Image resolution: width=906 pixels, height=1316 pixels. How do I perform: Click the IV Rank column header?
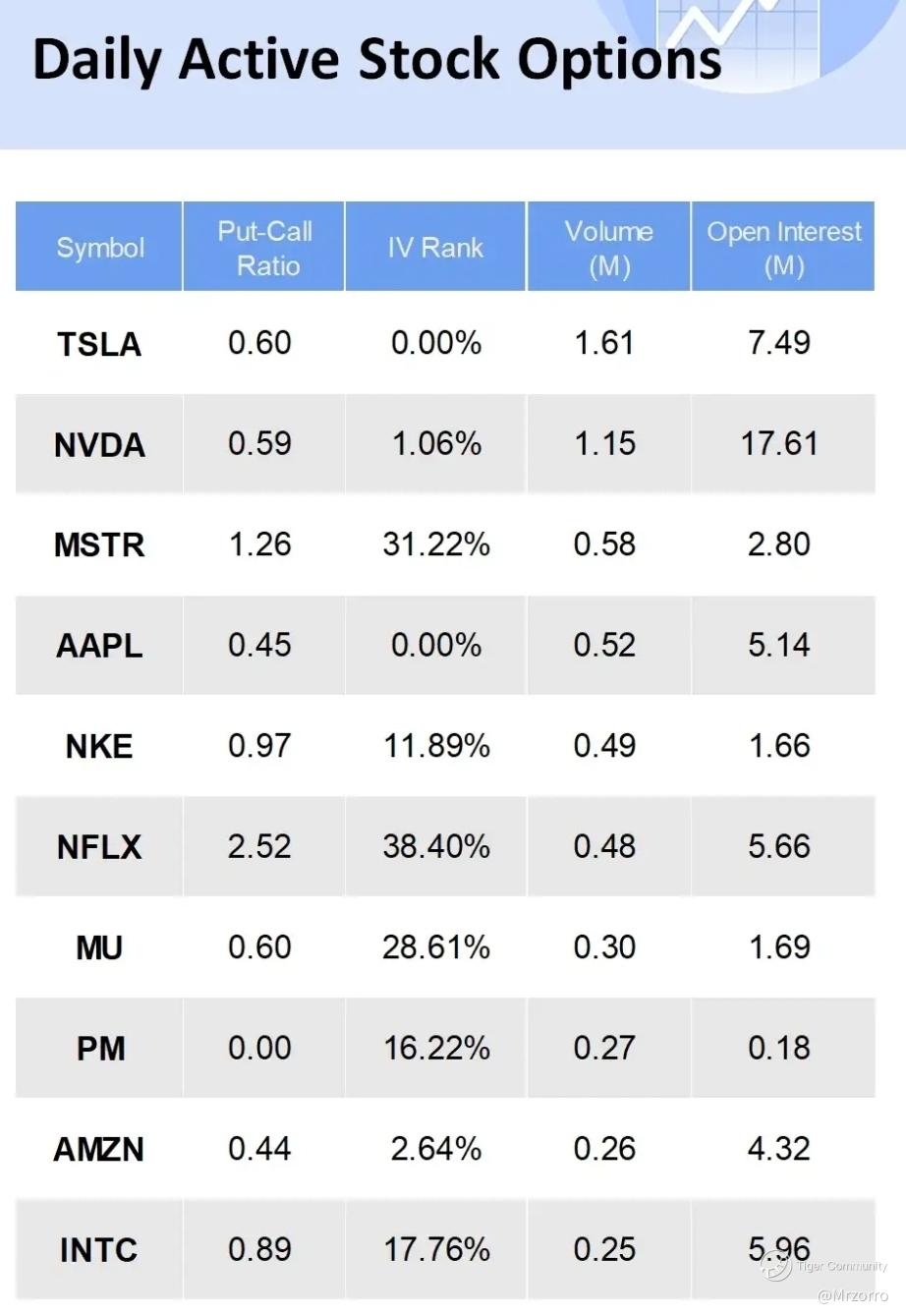[x=435, y=248]
